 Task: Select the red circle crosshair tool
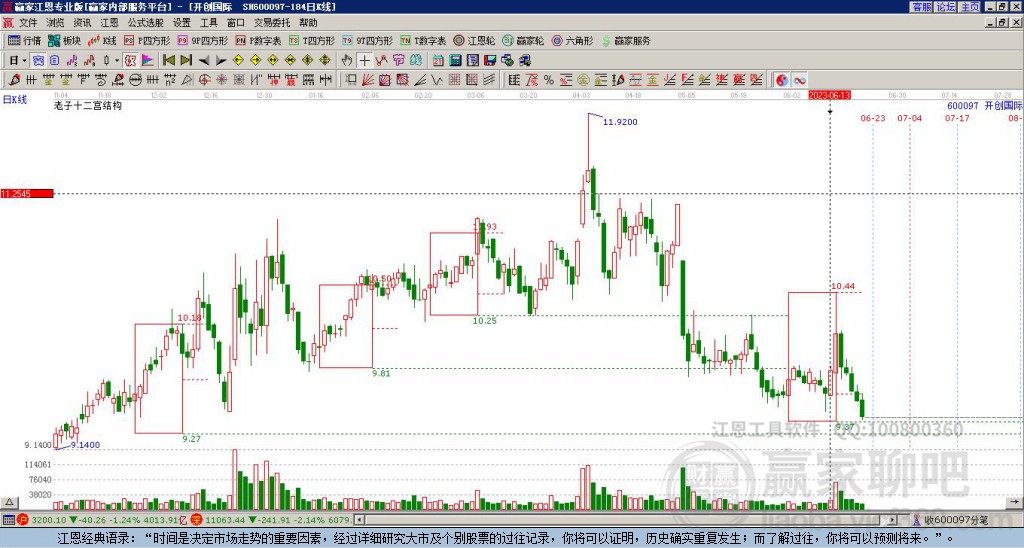[204, 80]
